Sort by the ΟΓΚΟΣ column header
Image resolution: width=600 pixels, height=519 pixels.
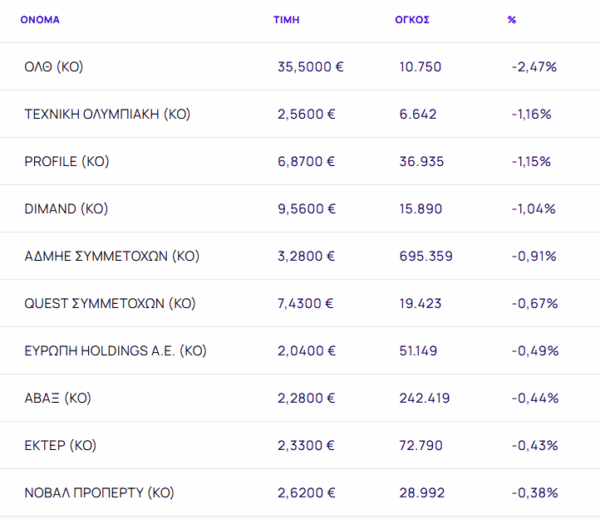coord(412,20)
